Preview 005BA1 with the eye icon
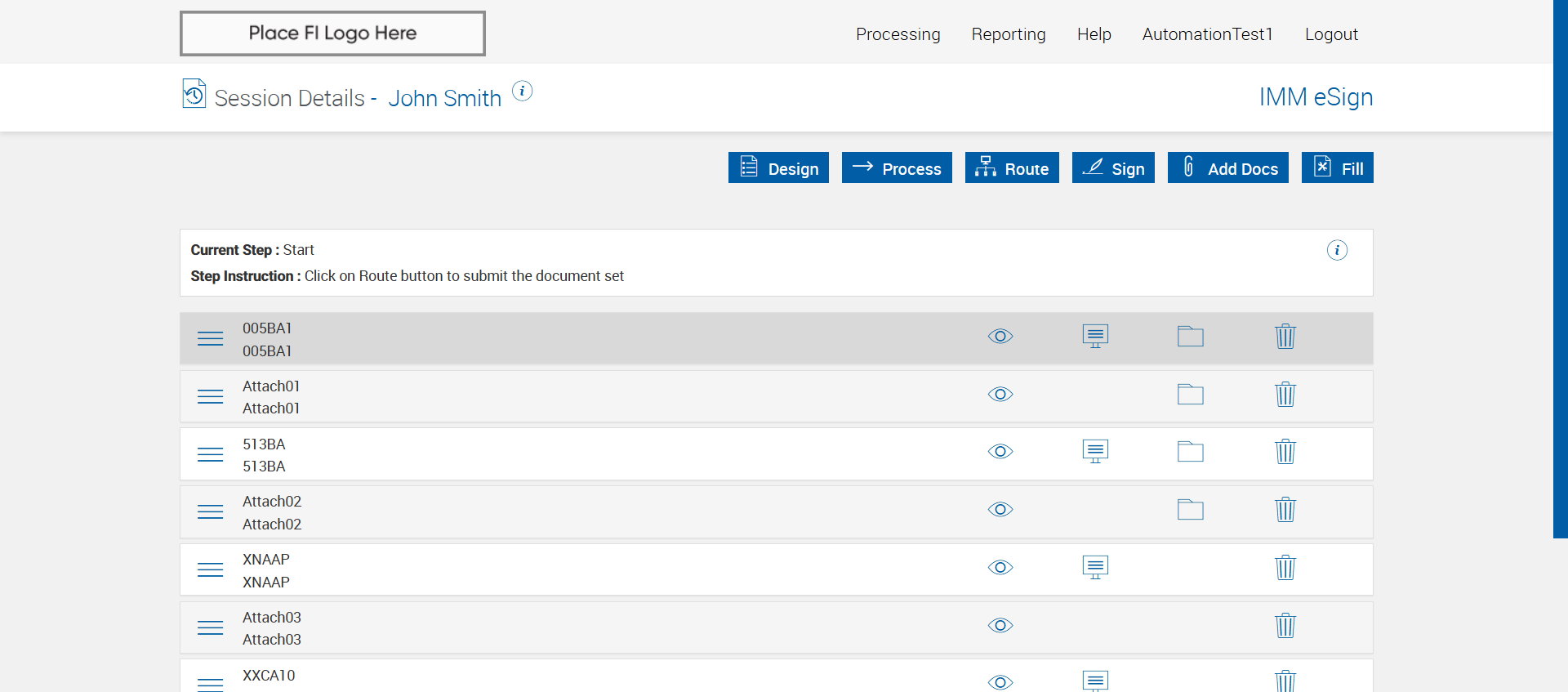The image size is (1568, 692). click(x=1000, y=337)
